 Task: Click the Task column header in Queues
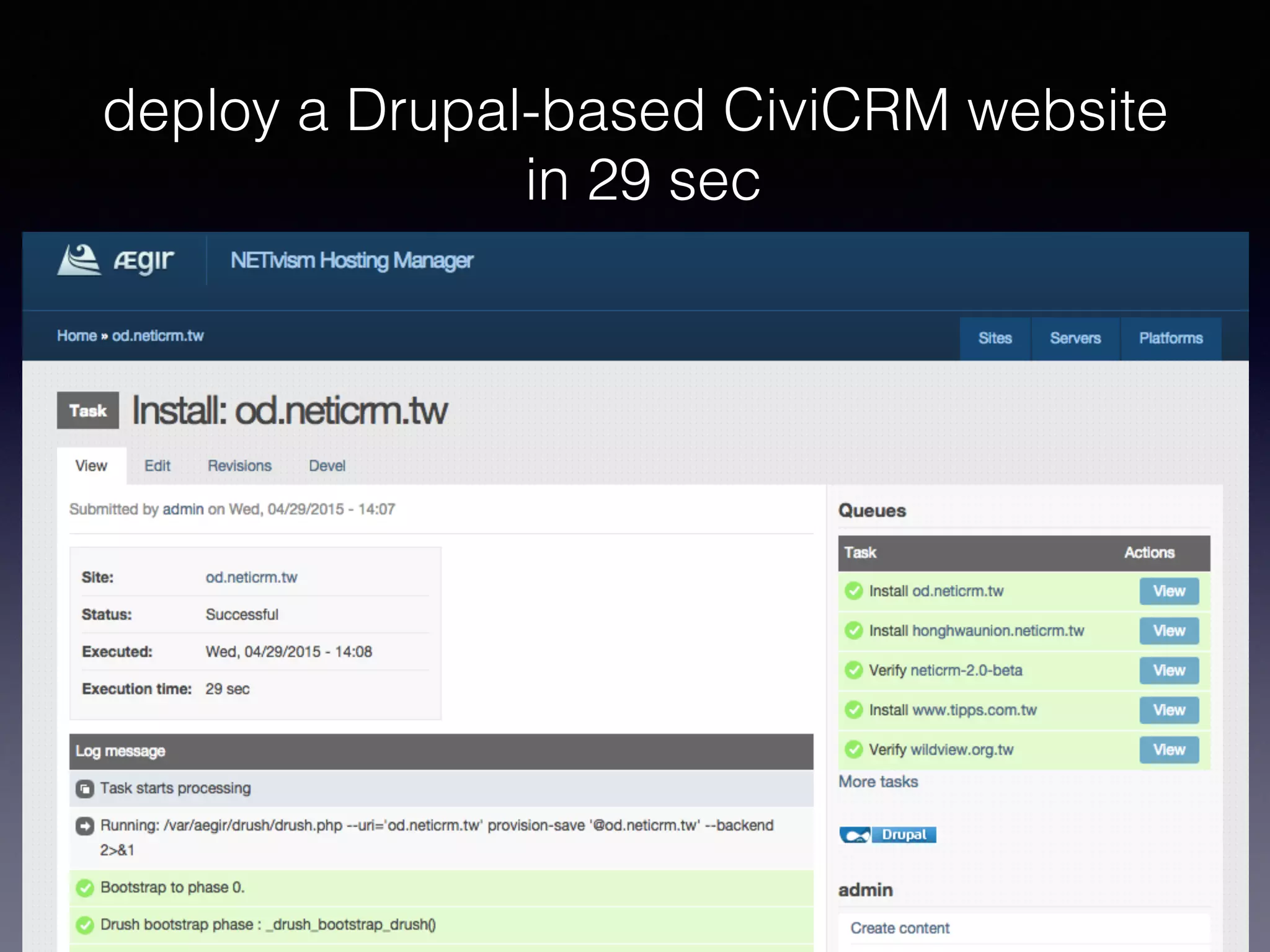(x=860, y=553)
